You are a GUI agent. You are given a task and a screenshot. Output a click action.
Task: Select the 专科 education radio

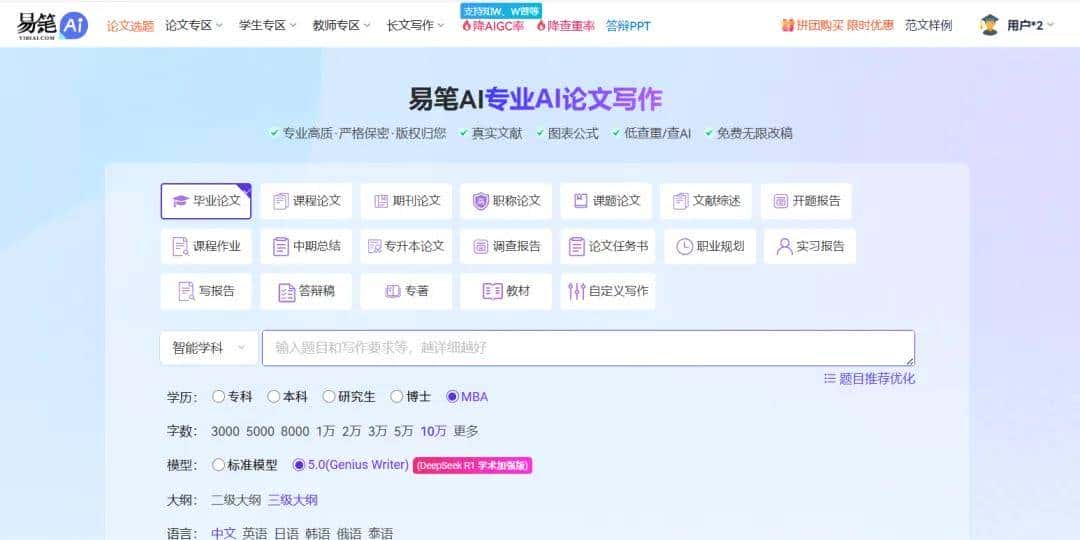tap(218, 396)
